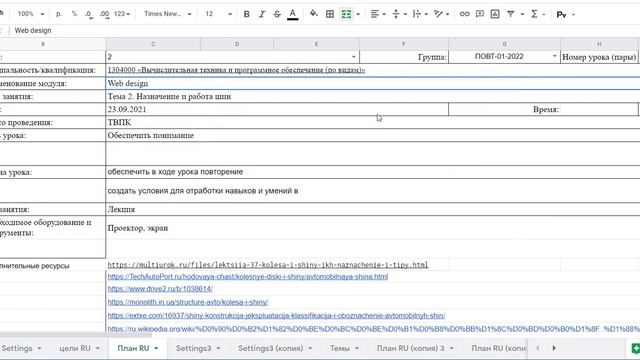
Task: Open multiurok.ru lecture link
Action: pyautogui.click(x=268, y=265)
